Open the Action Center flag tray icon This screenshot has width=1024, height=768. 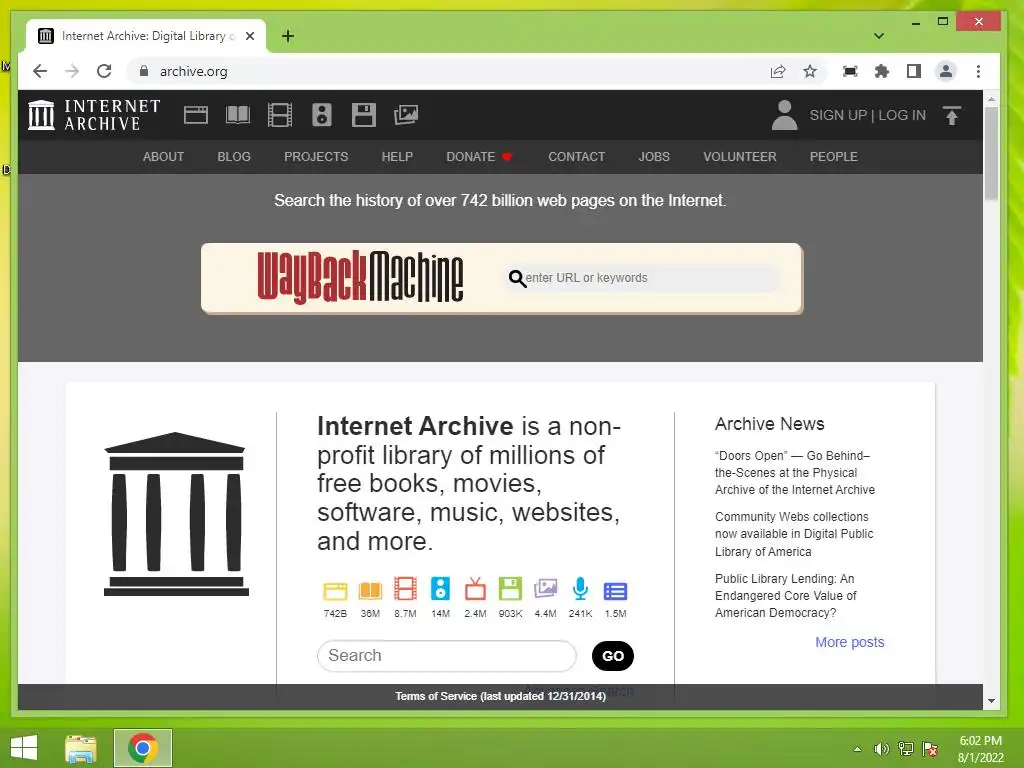(x=930, y=749)
